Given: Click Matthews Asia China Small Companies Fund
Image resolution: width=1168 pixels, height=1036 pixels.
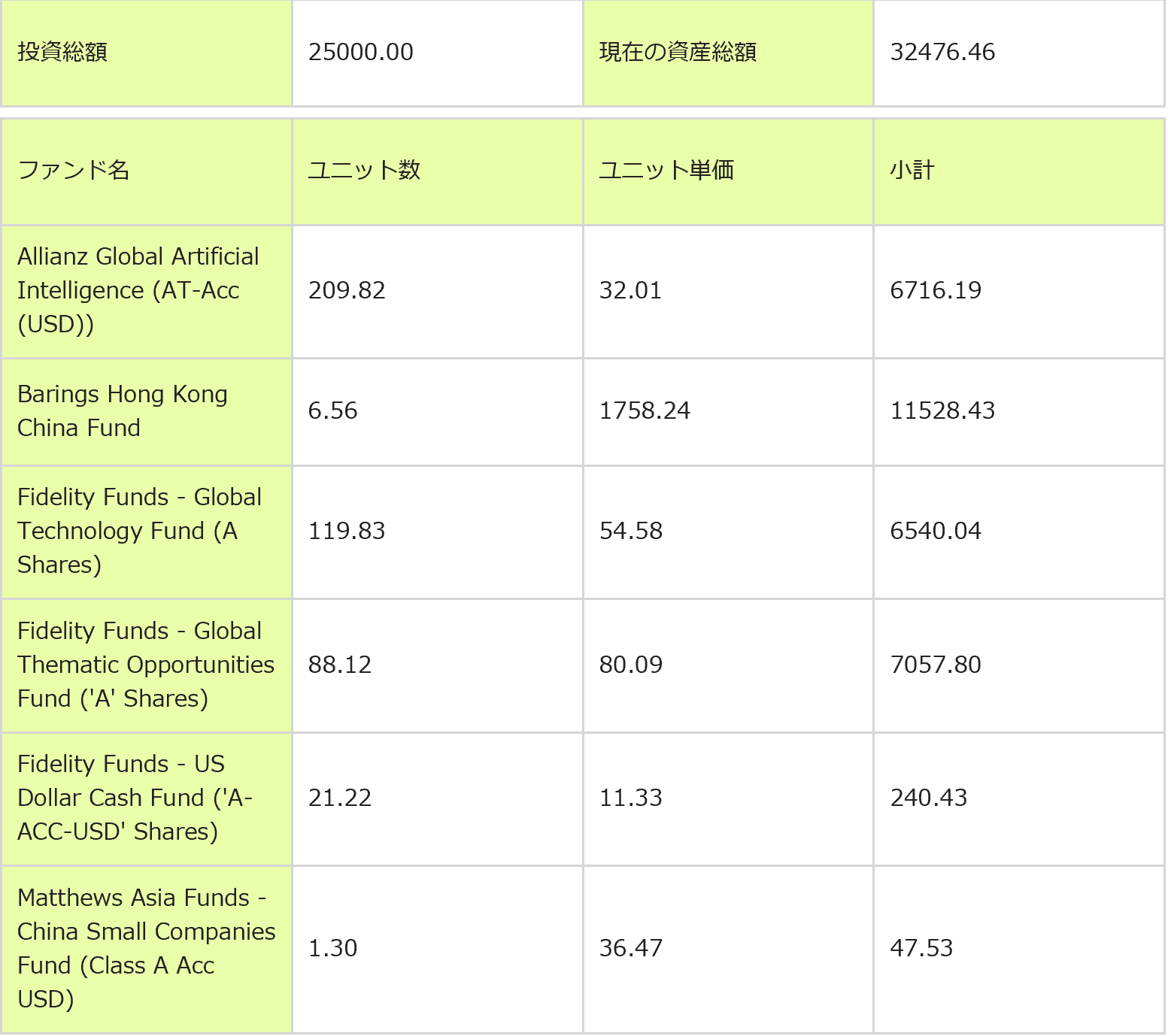Looking at the screenshot, I should 146,948.
